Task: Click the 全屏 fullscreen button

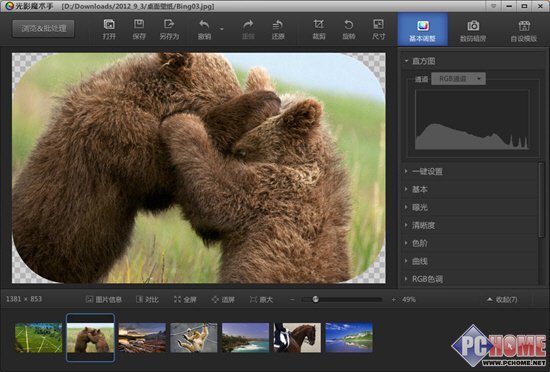Action: pos(185,299)
